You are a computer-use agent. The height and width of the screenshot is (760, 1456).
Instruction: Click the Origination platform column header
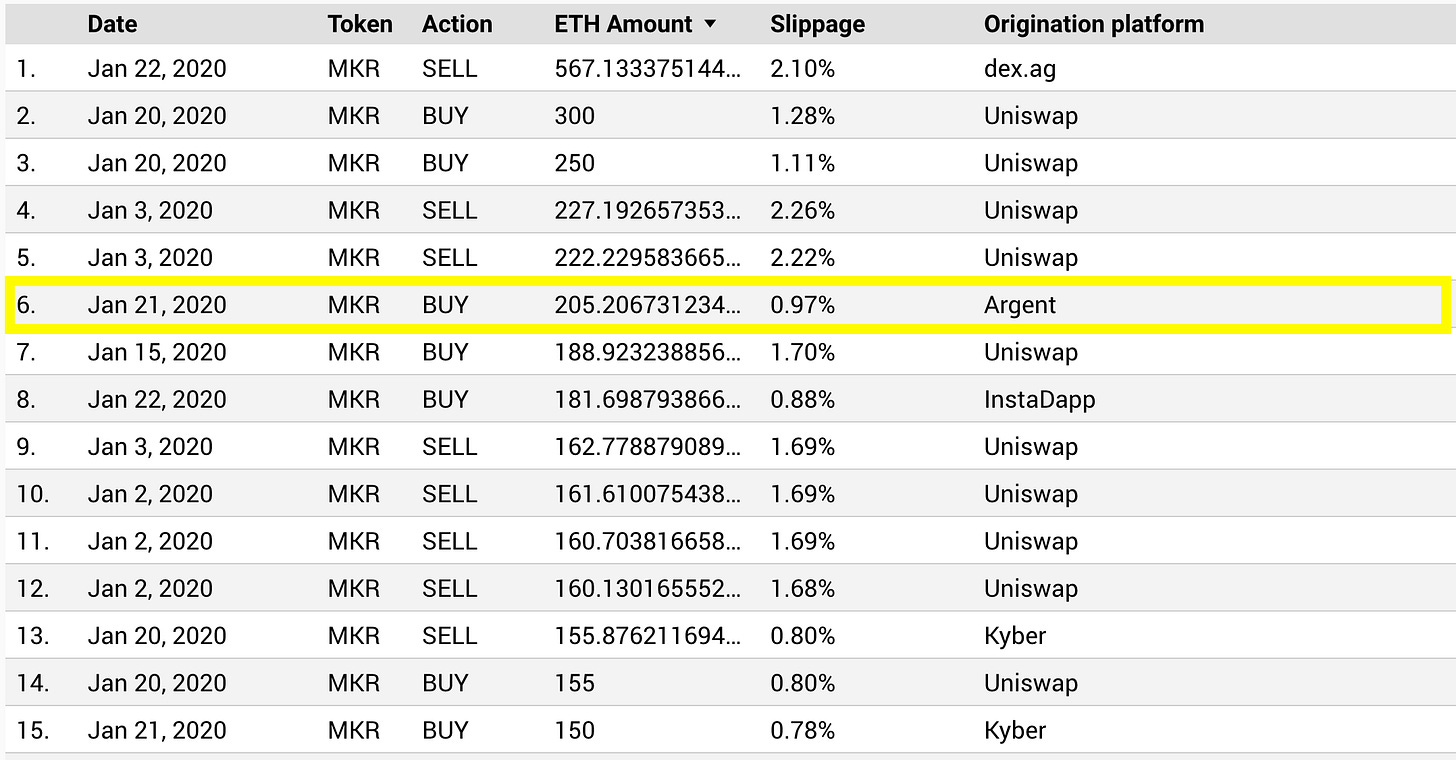pyautogui.click(x=1094, y=24)
